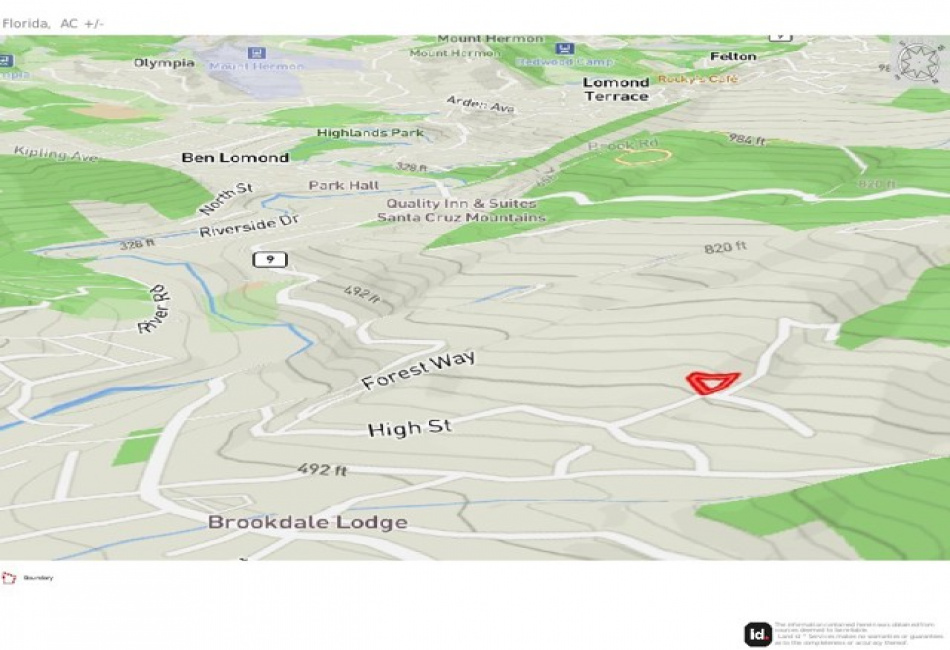This screenshot has height=650, width=950.
Task: Click the High St road label
Action: 410,428
